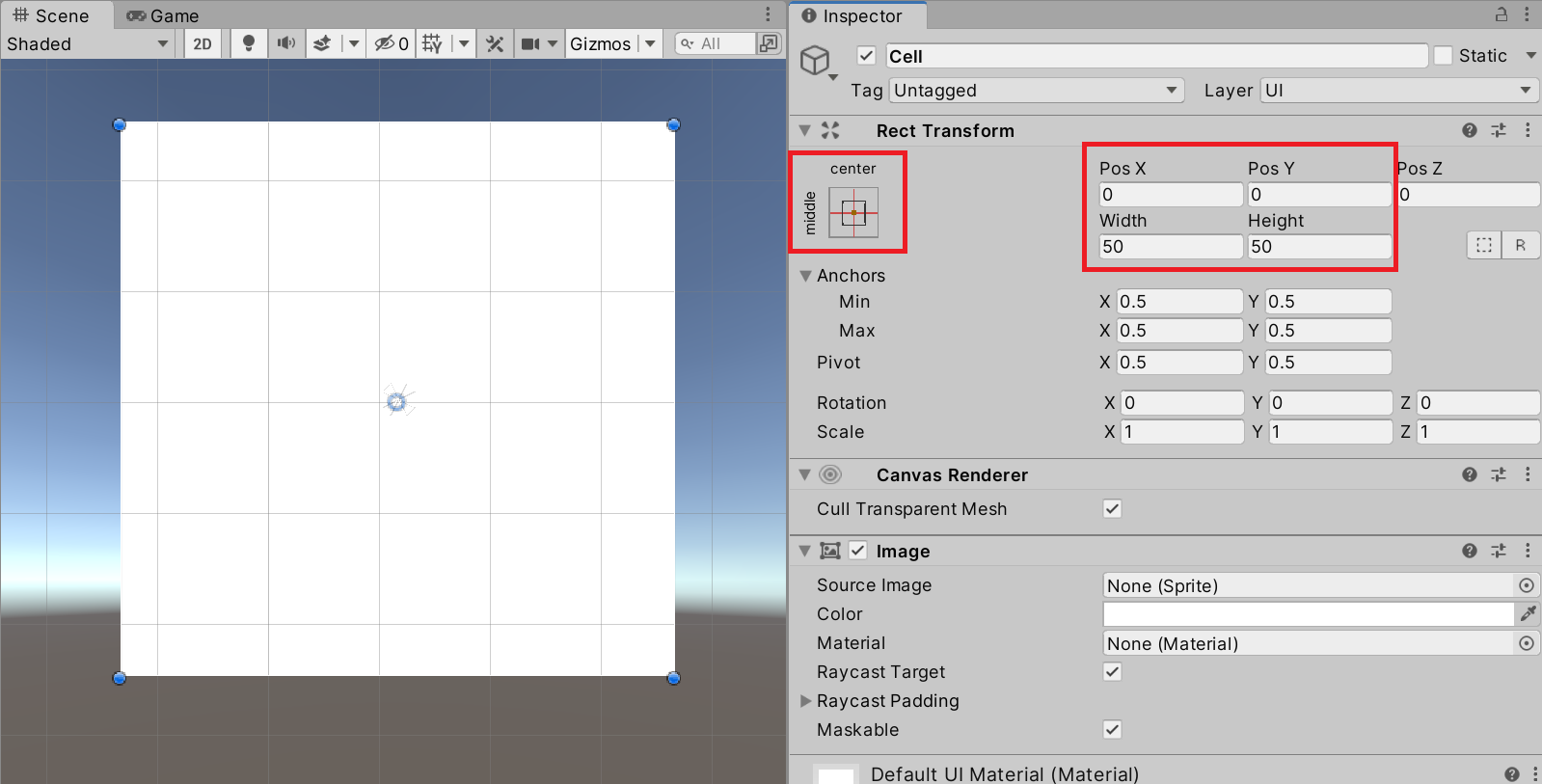Click the Gizmos button
Screen dimensions: 1542x784
[600, 43]
